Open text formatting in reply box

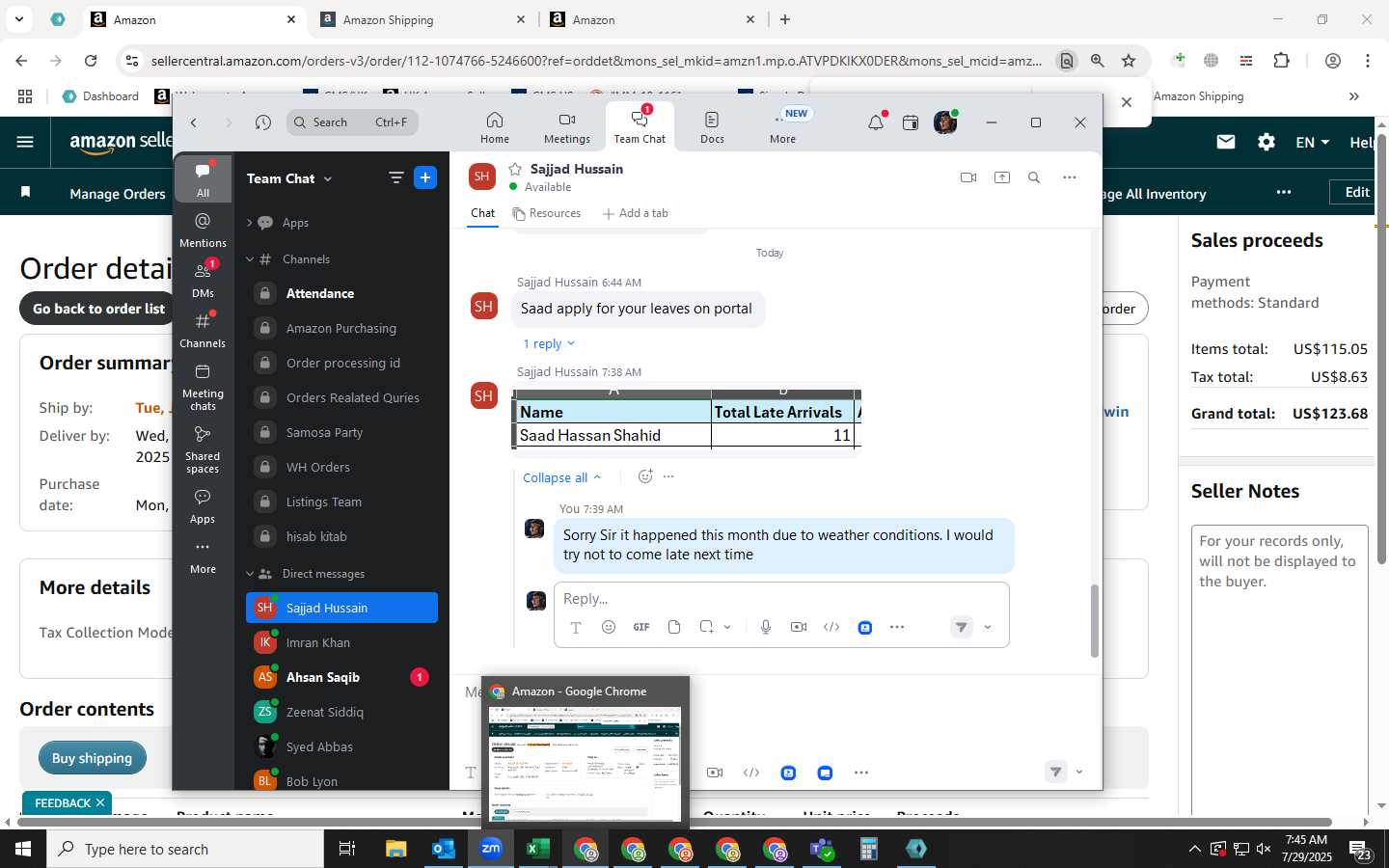click(x=576, y=627)
